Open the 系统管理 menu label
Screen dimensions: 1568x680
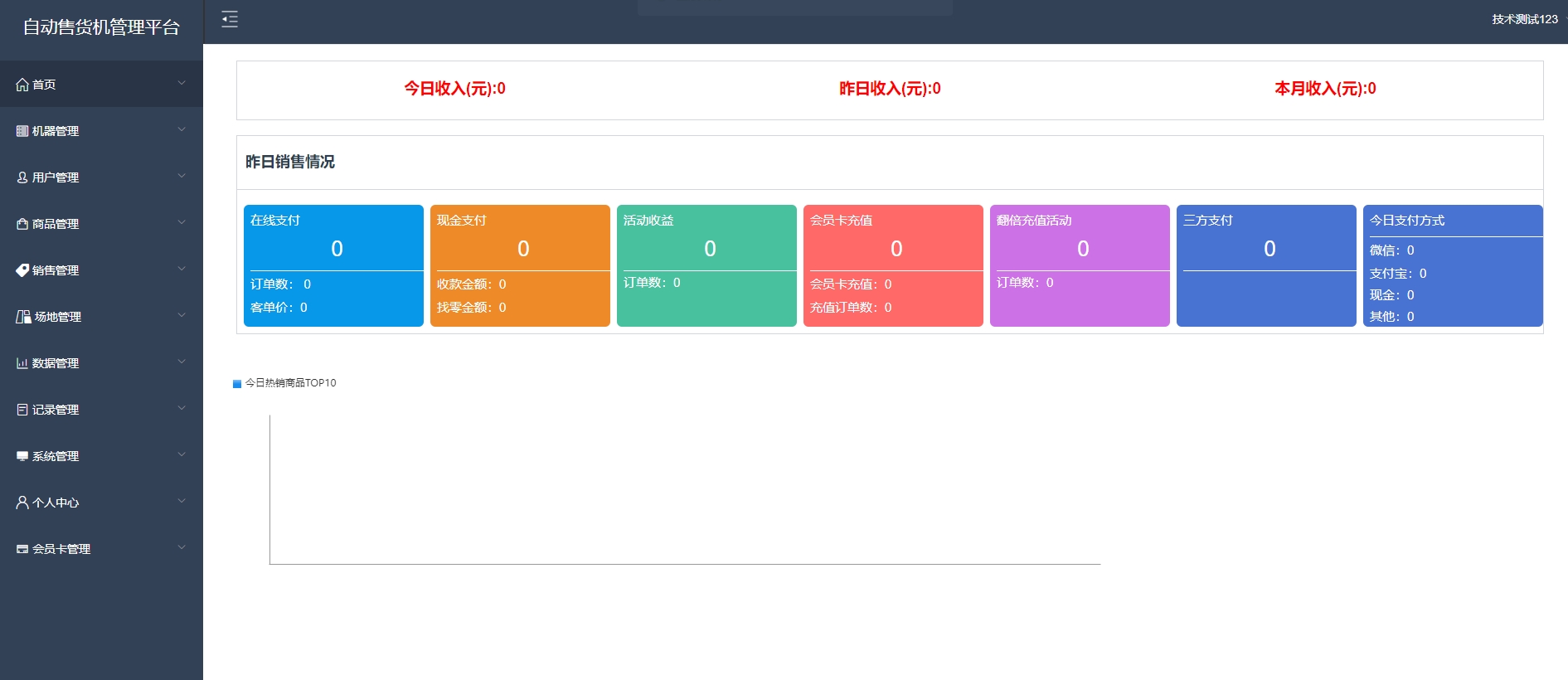point(56,456)
